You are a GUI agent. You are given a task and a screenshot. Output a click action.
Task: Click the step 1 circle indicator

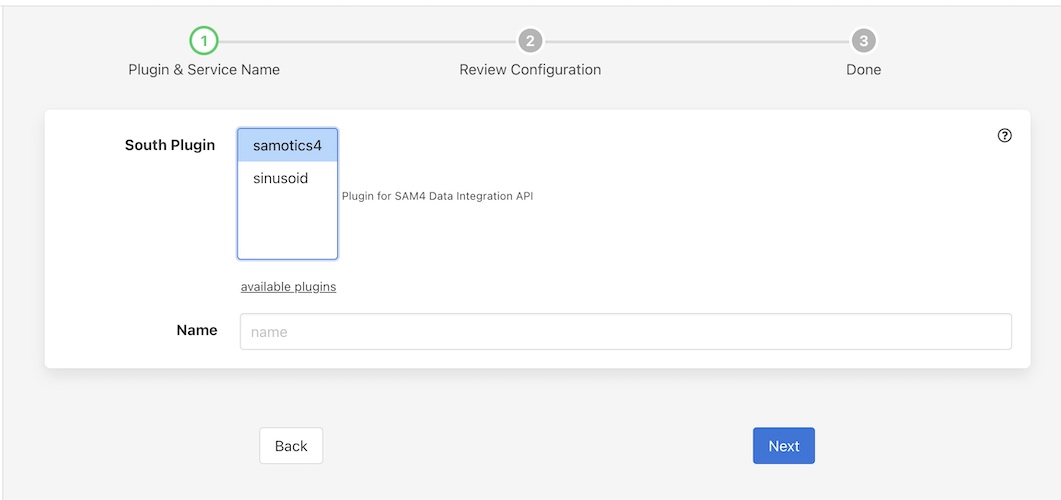point(204,41)
